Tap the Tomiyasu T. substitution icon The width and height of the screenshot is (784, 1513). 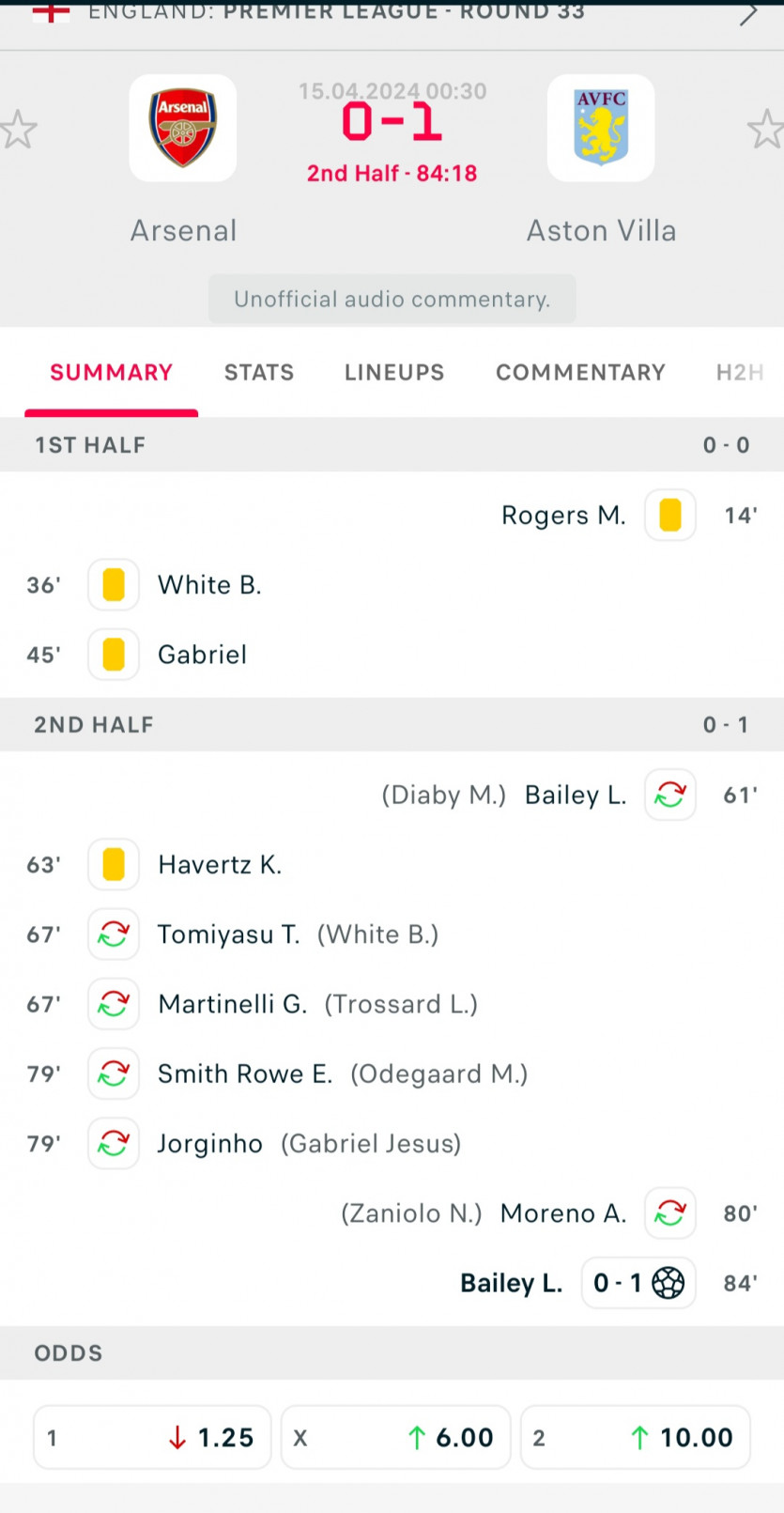click(x=114, y=934)
